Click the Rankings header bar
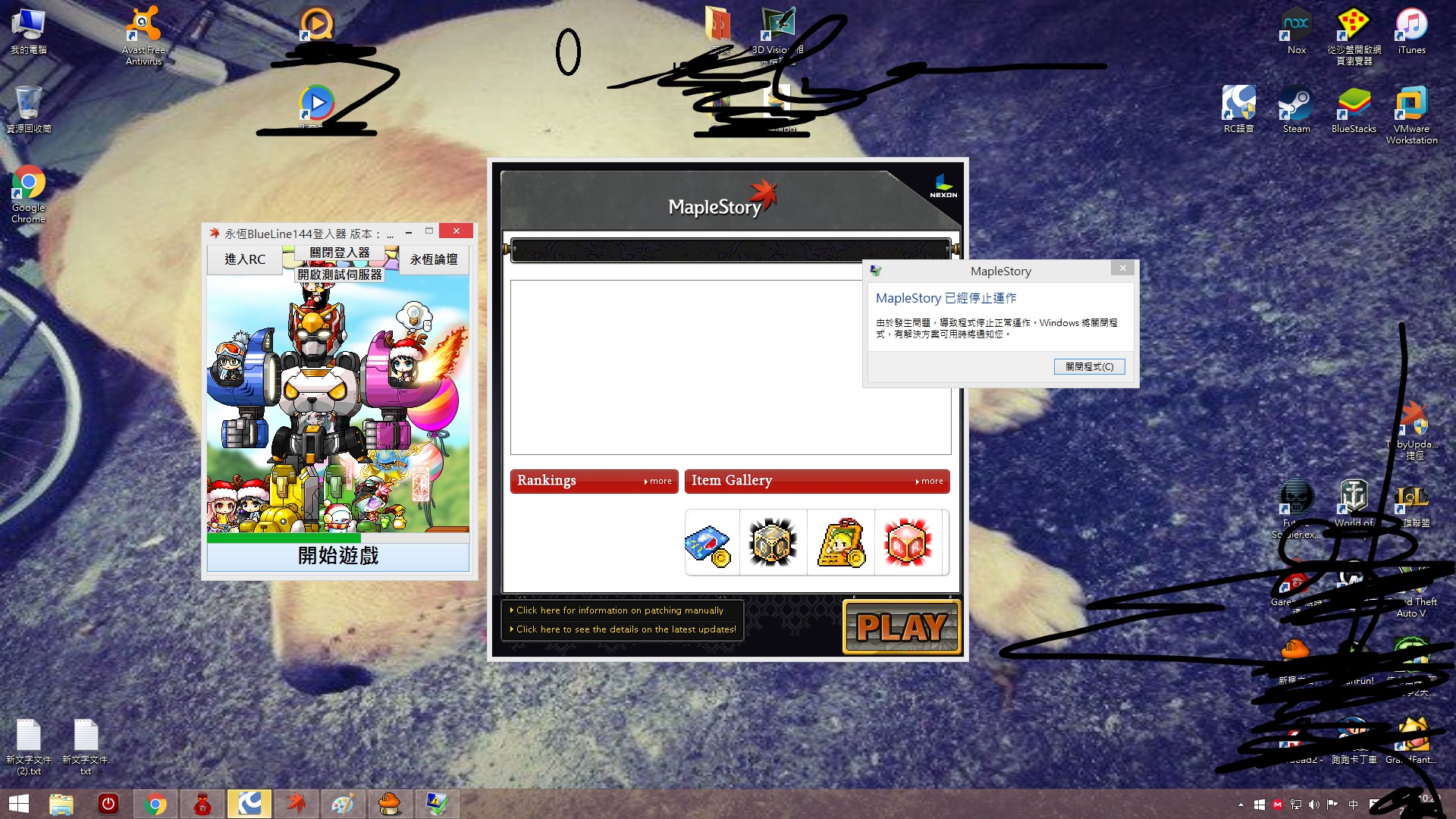This screenshot has height=819, width=1456. [x=594, y=482]
